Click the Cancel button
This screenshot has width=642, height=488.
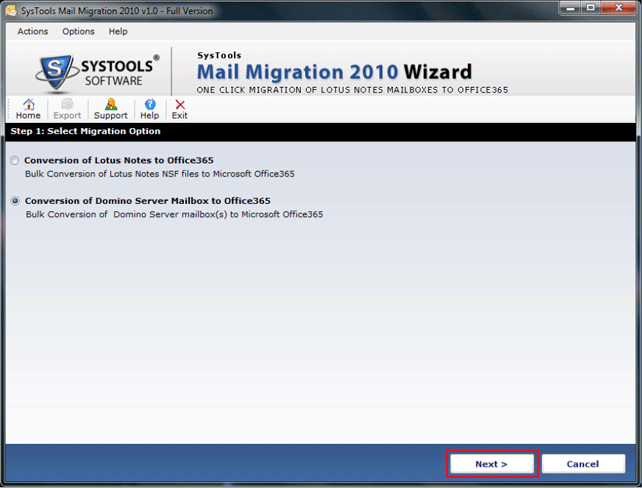pyautogui.click(x=583, y=464)
